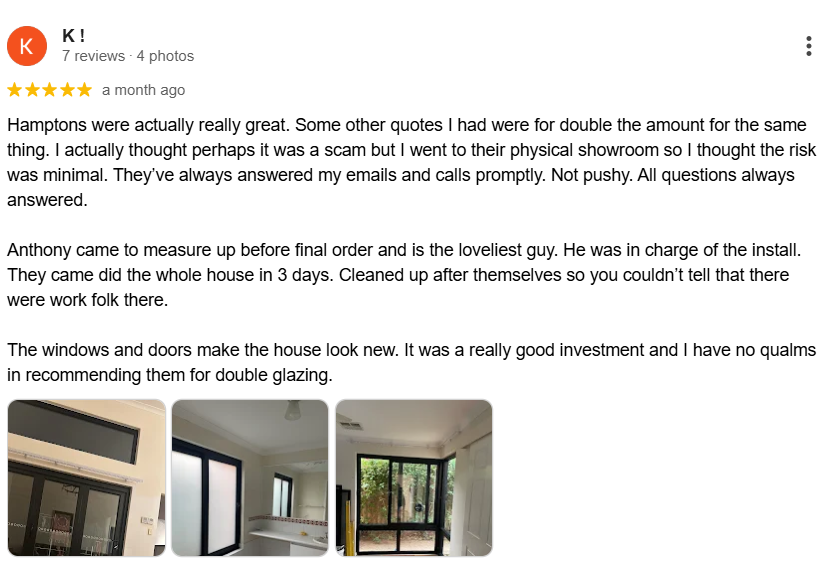This screenshot has height=561, width=825.
Task: Open the frosted glass bathroom window photo
Action: click(x=250, y=478)
